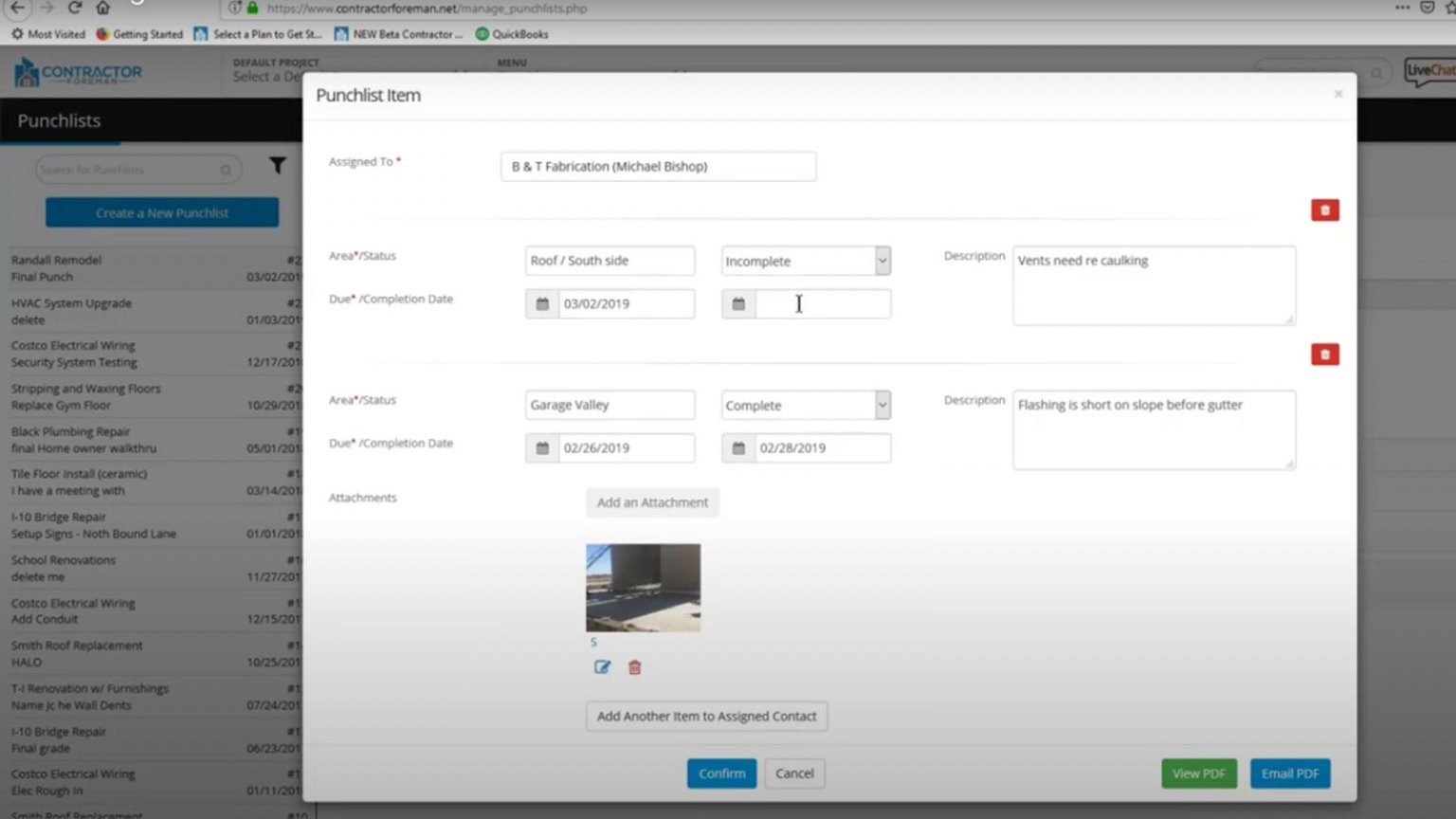Remove the attachment using the red trash icon
Image resolution: width=1456 pixels, height=819 pixels.
634,667
